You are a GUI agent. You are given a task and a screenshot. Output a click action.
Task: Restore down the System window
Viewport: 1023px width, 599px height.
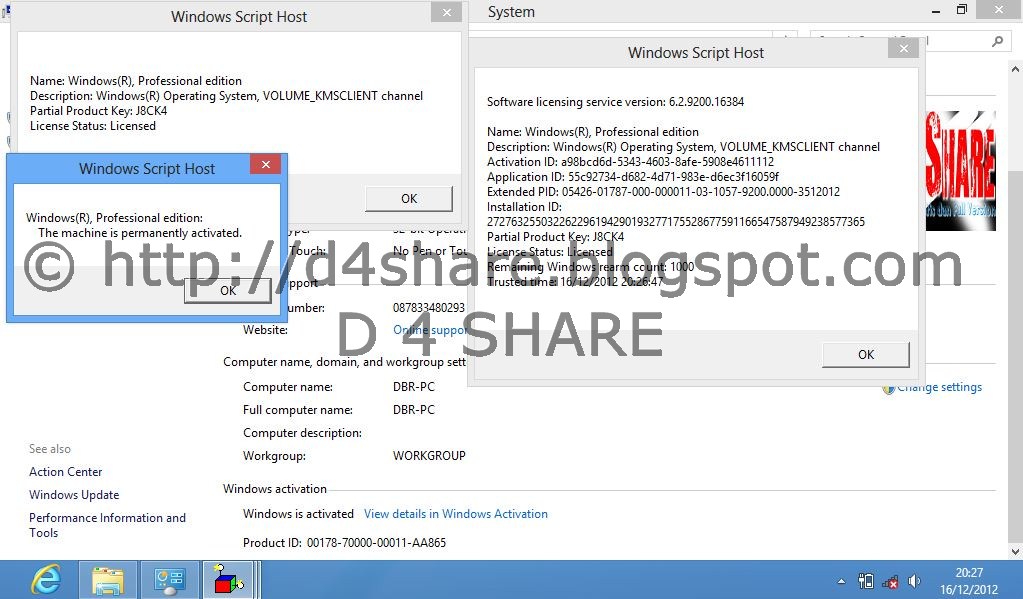coord(962,10)
